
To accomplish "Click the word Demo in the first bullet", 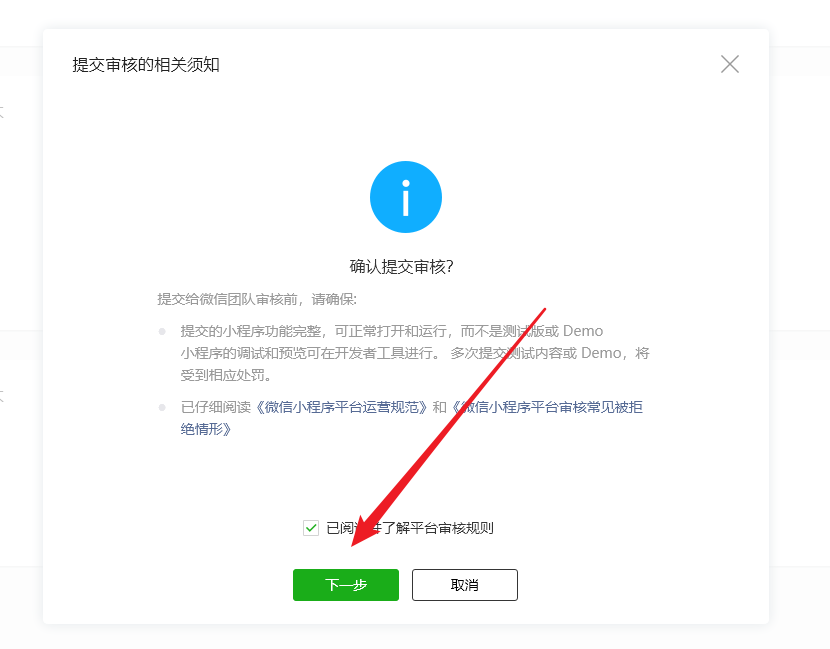I will pyautogui.click(x=583, y=331).
